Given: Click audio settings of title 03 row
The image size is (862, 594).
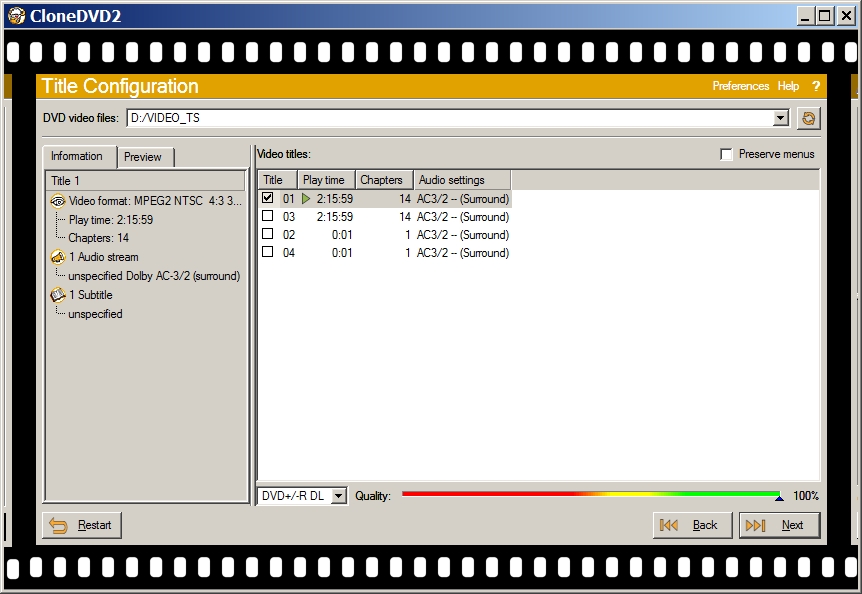Looking at the screenshot, I should click(x=463, y=217).
